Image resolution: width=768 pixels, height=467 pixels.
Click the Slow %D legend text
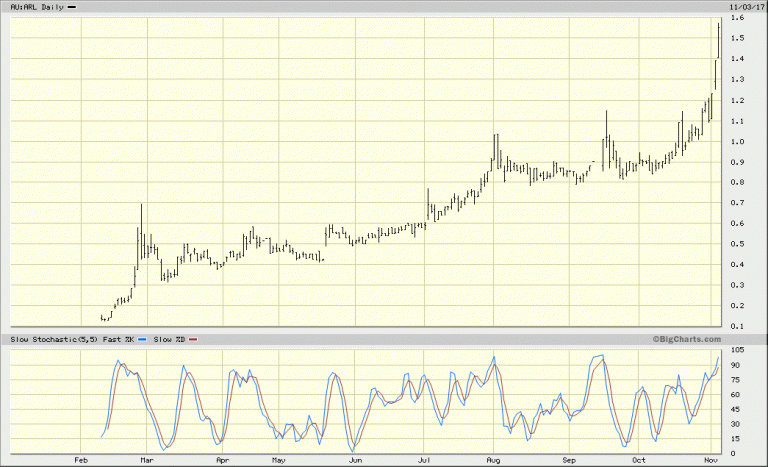tap(169, 340)
